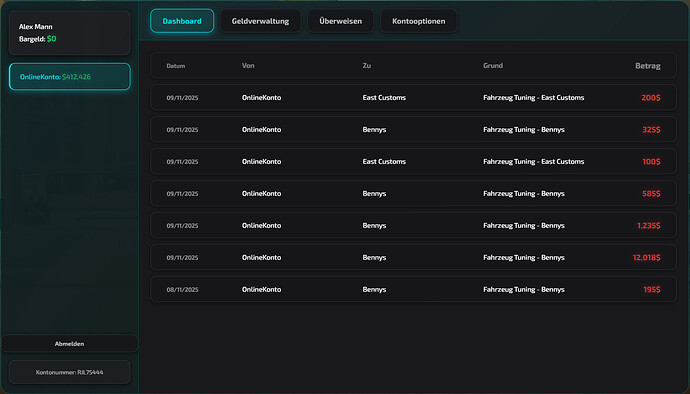Go to the Kontooptionen tab
690x394 pixels.
[x=418, y=21]
